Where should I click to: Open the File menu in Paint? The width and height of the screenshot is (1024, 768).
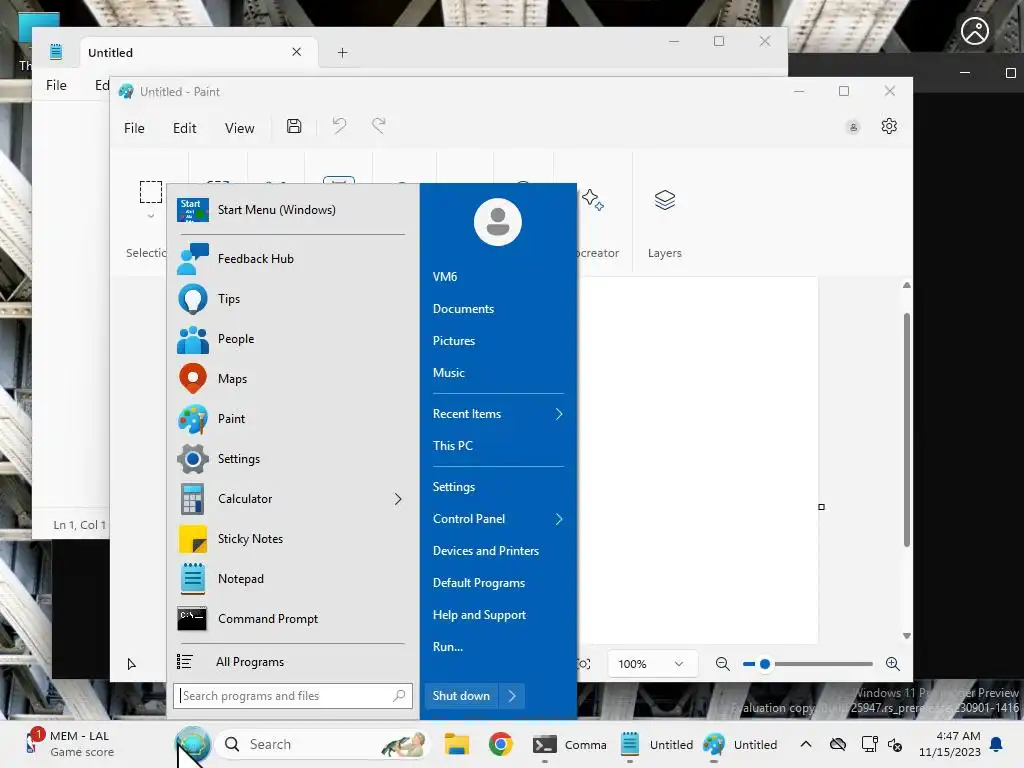[134, 128]
